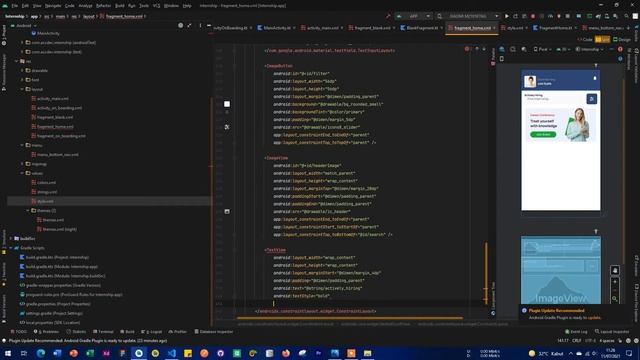Open activity_main.xml in the project tree
Viewport: 640px width, 360px height.
[53, 98]
